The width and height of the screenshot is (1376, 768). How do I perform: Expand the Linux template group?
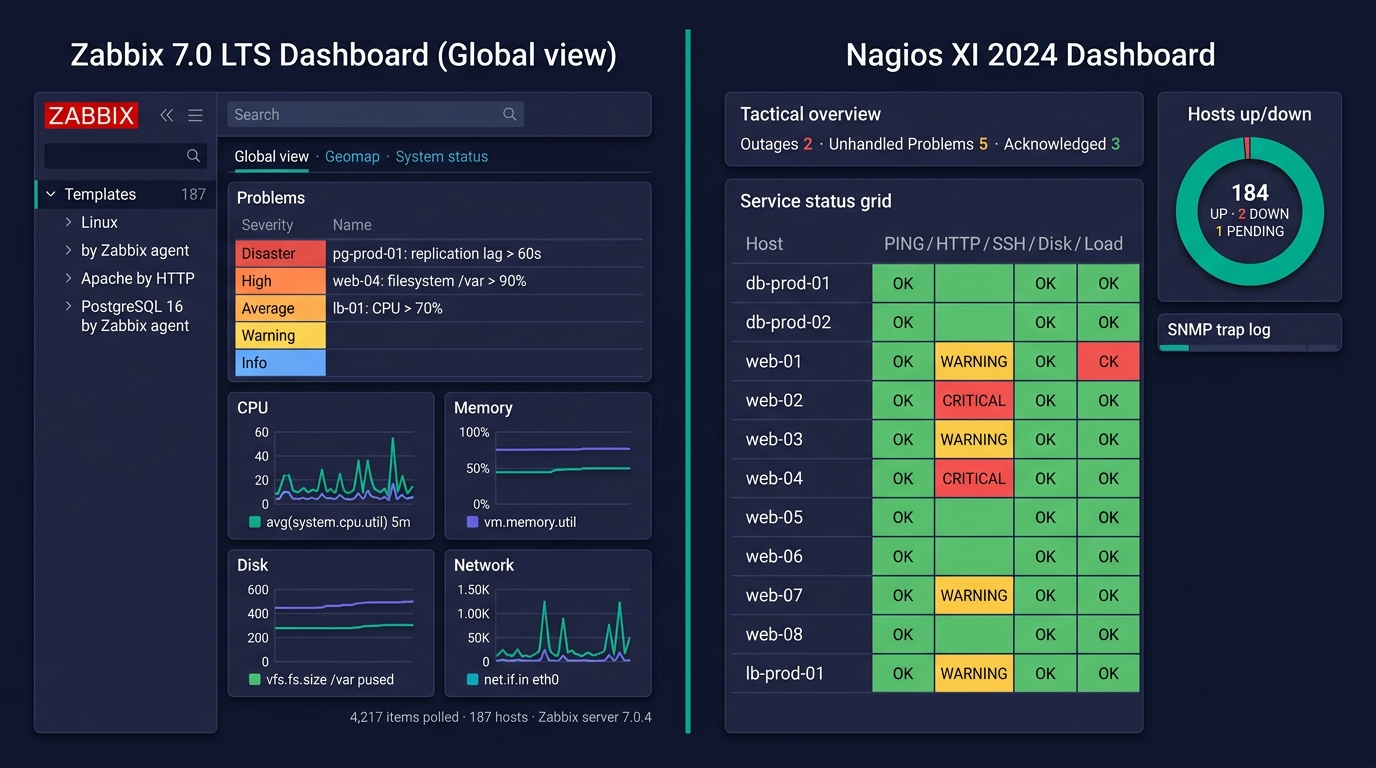coord(68,222)
